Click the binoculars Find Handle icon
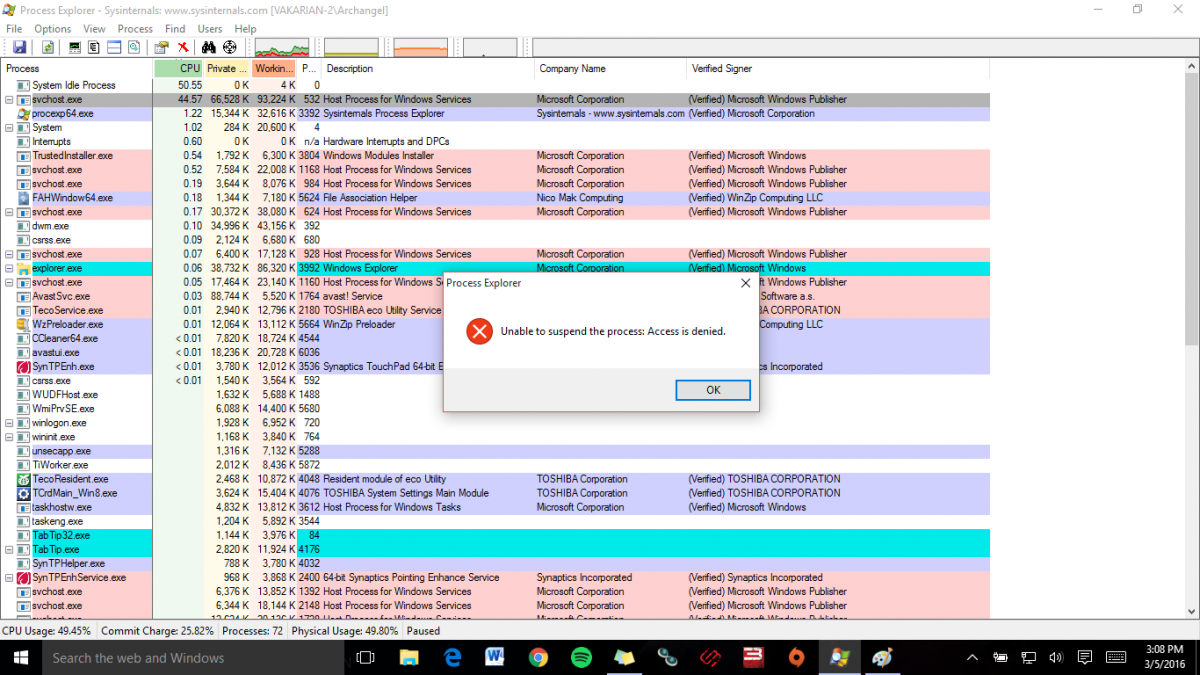The width and height of the screenshot is (1200, 675). pos(209,47)
